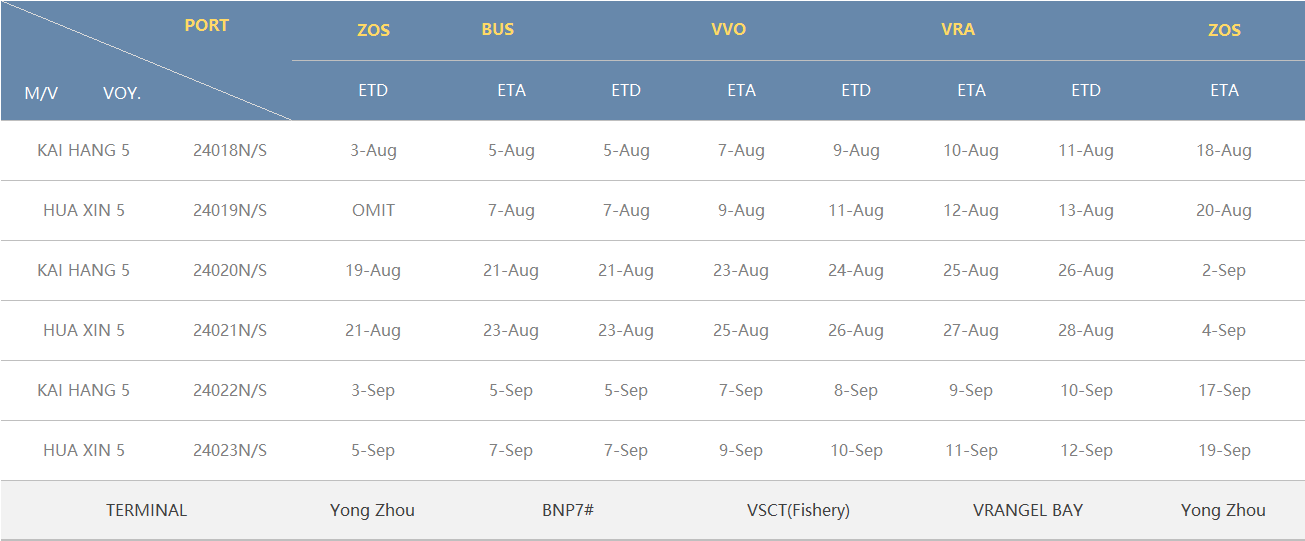Click the 19-Aug ZOS ETD cell
This screenshot has height=541, width=1305.
[x=373, y=271]
